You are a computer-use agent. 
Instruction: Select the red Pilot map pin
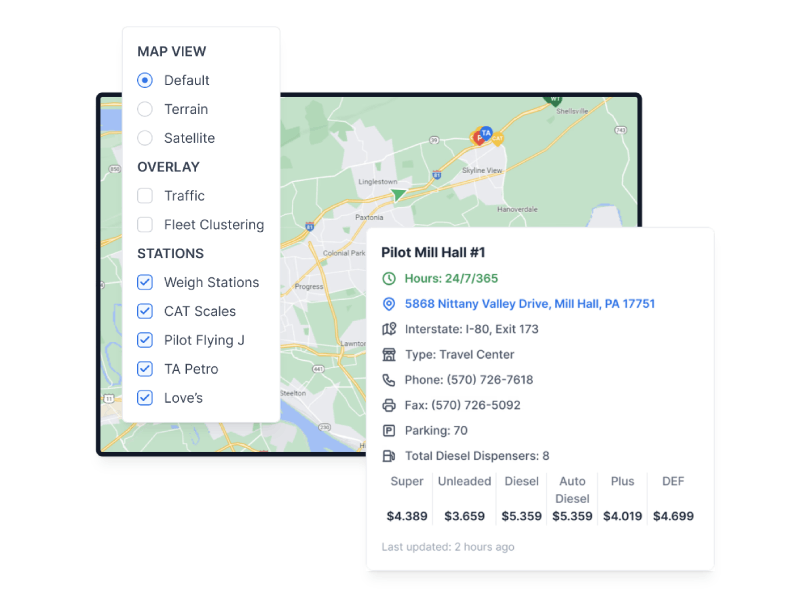479,138
